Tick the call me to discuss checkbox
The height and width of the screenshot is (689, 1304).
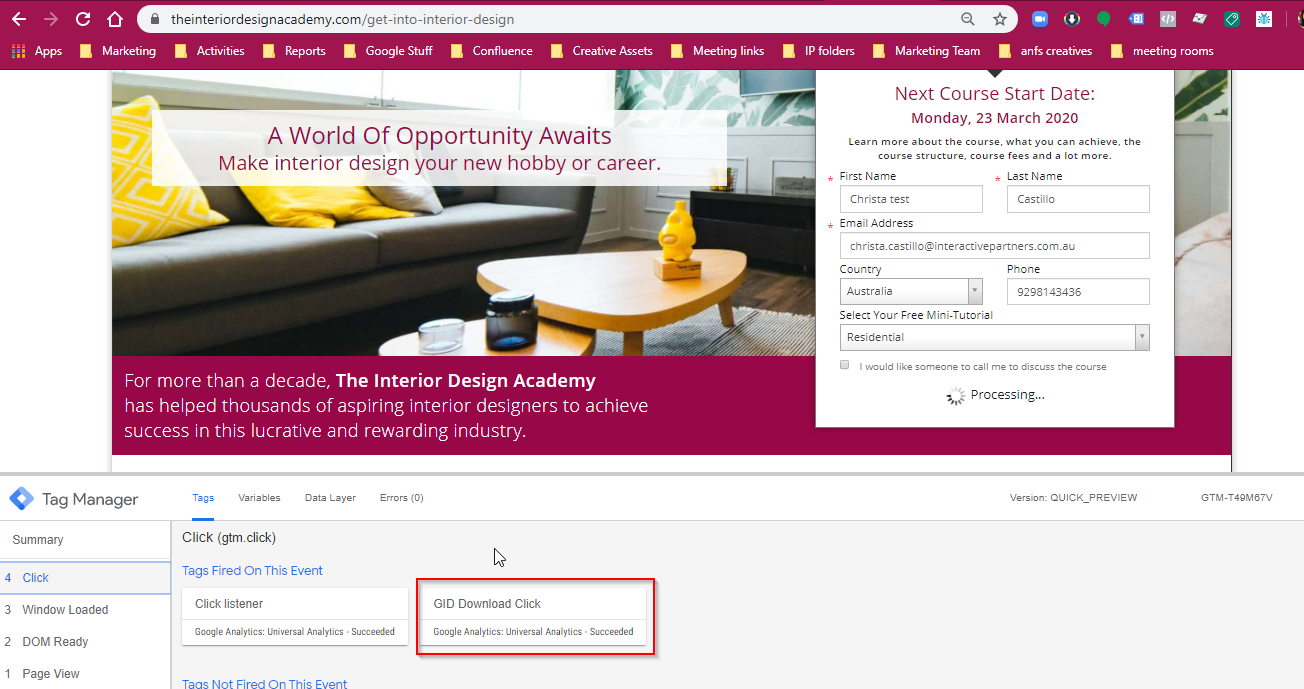(x=845, y=366)
